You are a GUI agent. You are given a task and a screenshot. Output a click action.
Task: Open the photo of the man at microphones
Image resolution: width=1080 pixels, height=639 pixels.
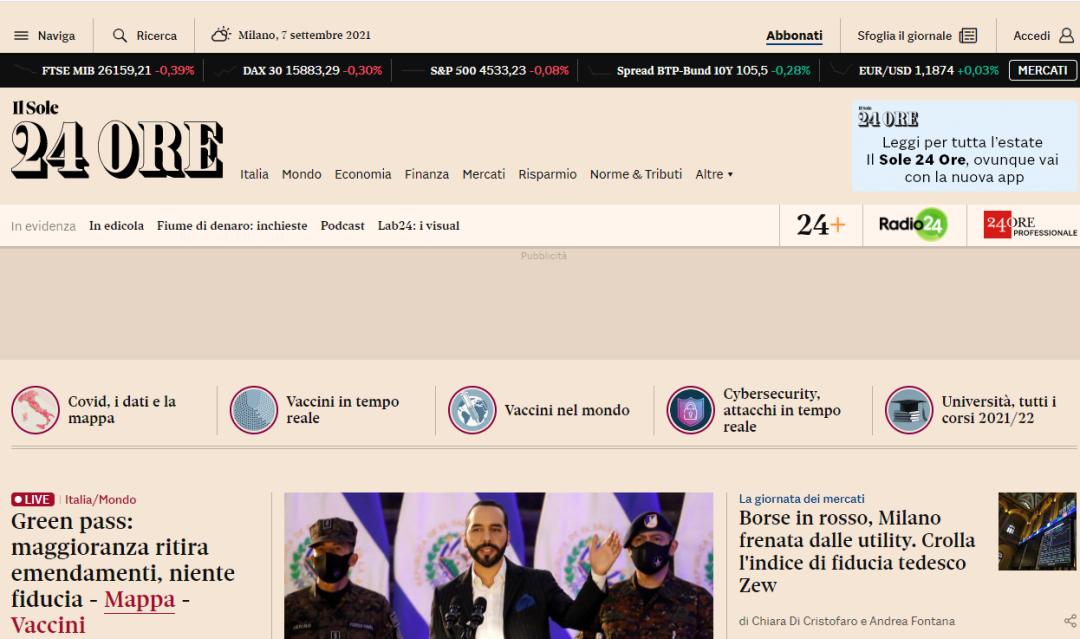(x=499, y=565)
